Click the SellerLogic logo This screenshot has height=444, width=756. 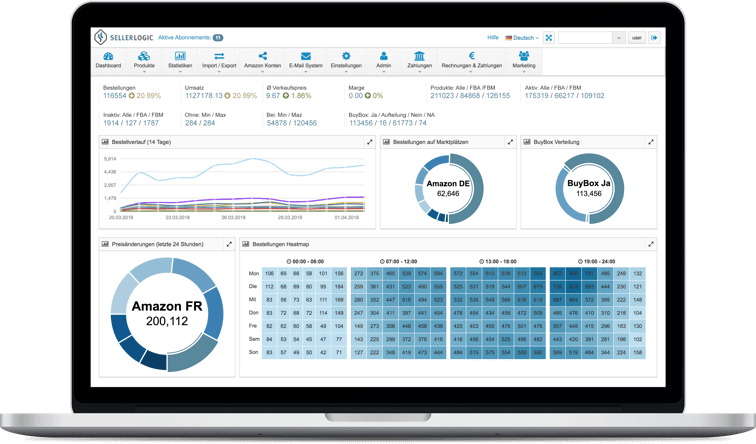click(123, 37)
